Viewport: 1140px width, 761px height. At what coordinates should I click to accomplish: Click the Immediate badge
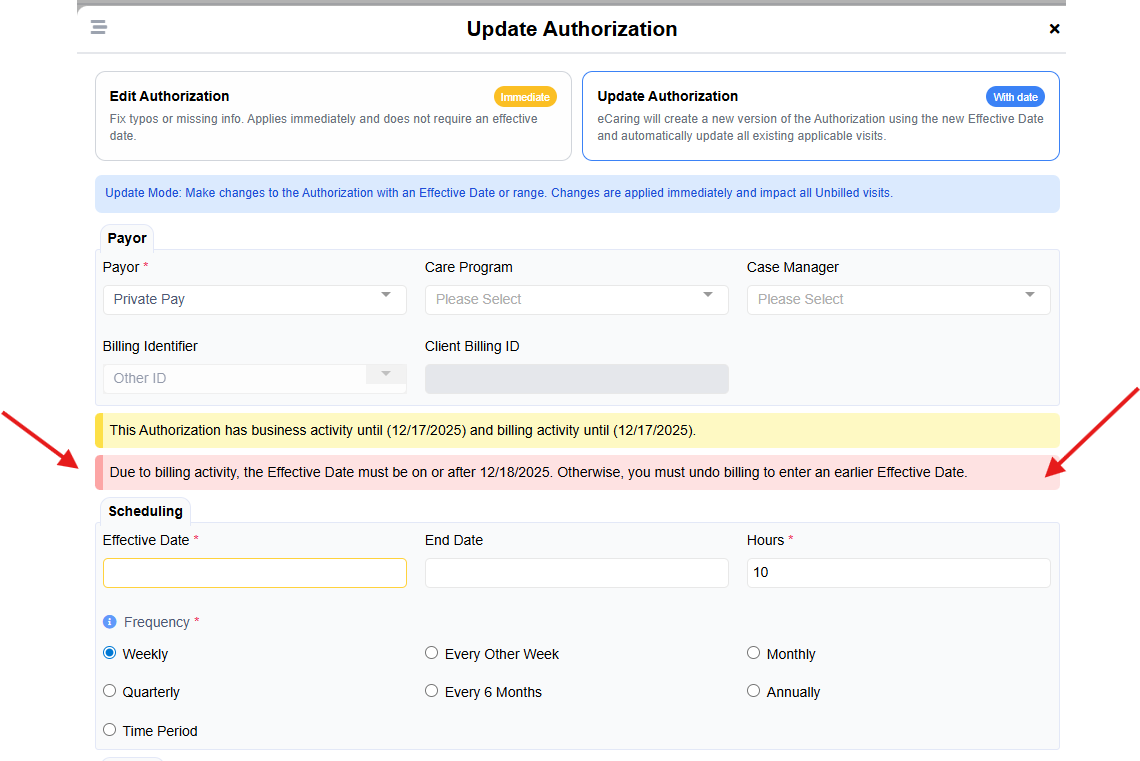[x=525, y=97]
